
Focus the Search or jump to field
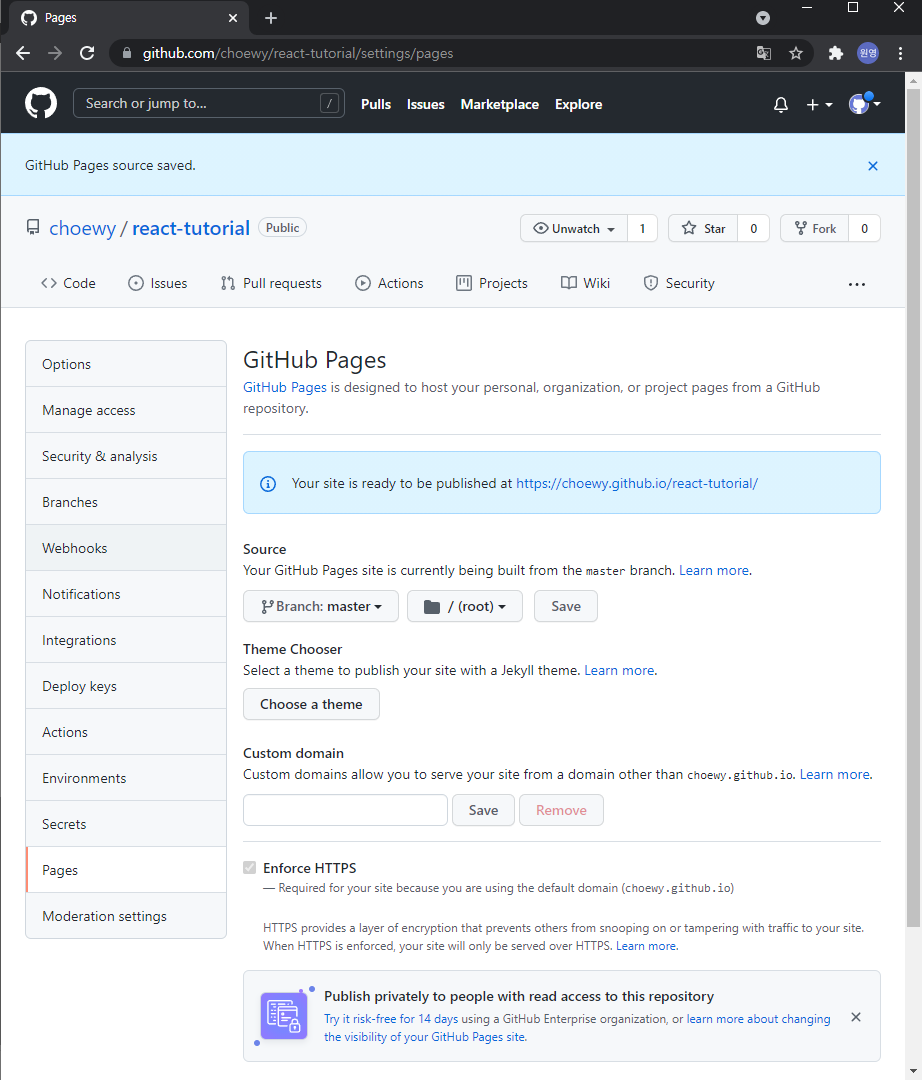coord(209,103)
